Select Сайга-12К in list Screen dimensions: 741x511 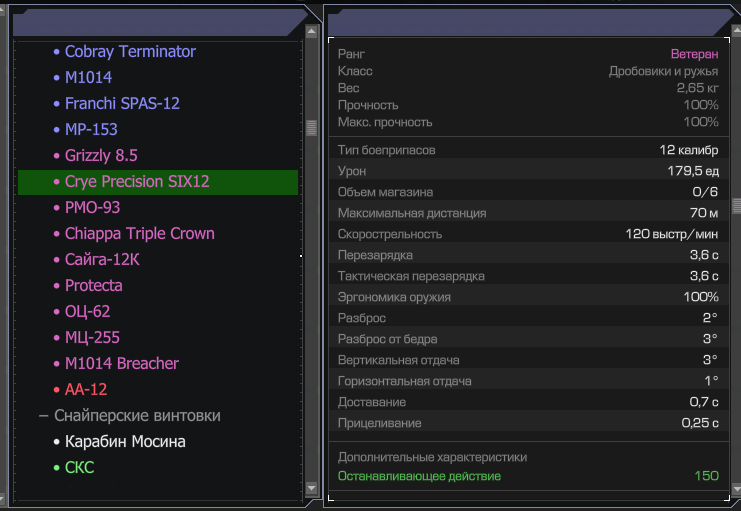[102, 260]
